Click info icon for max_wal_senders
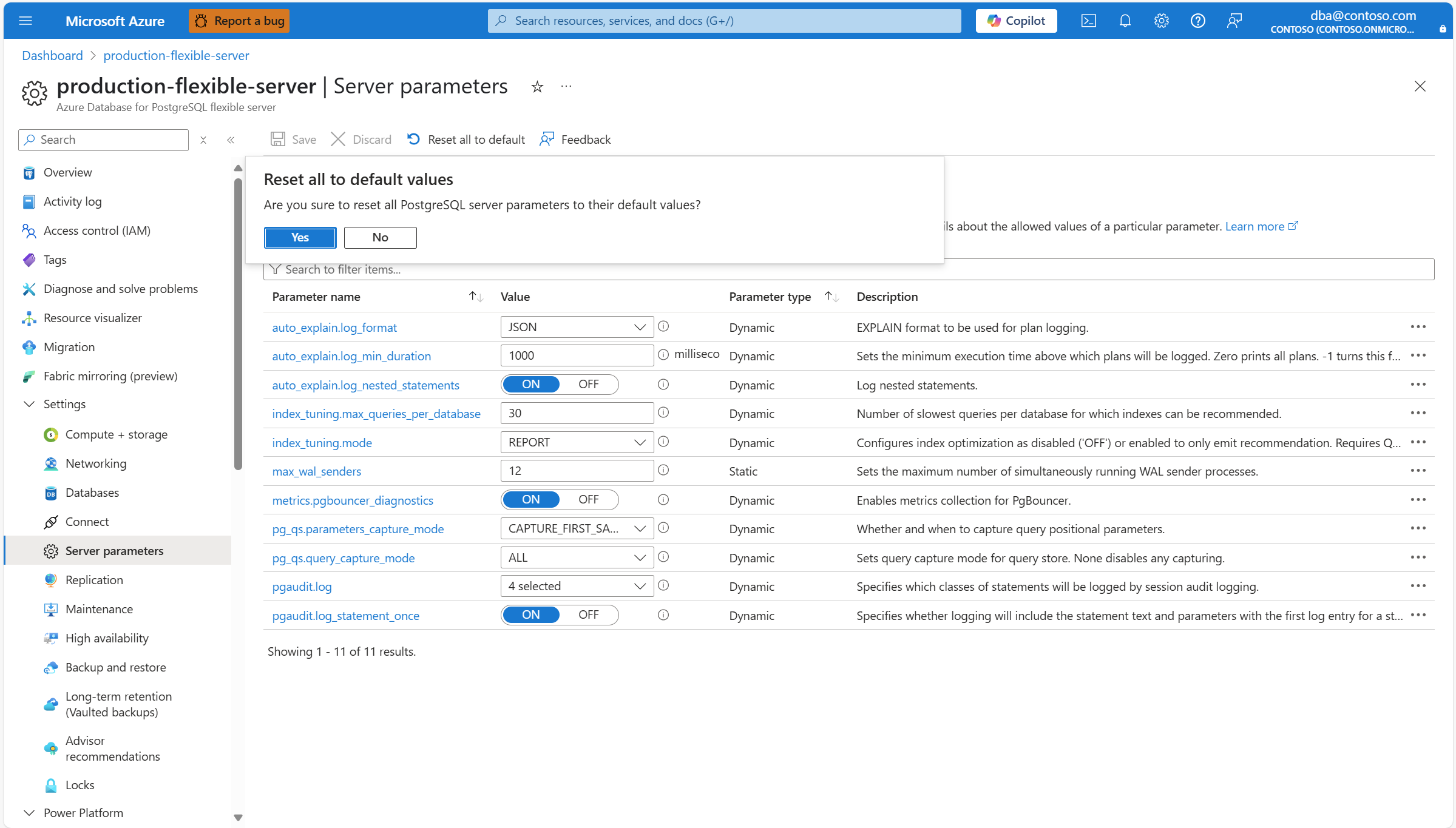The image size is (1456, 828). click(663, 470)
